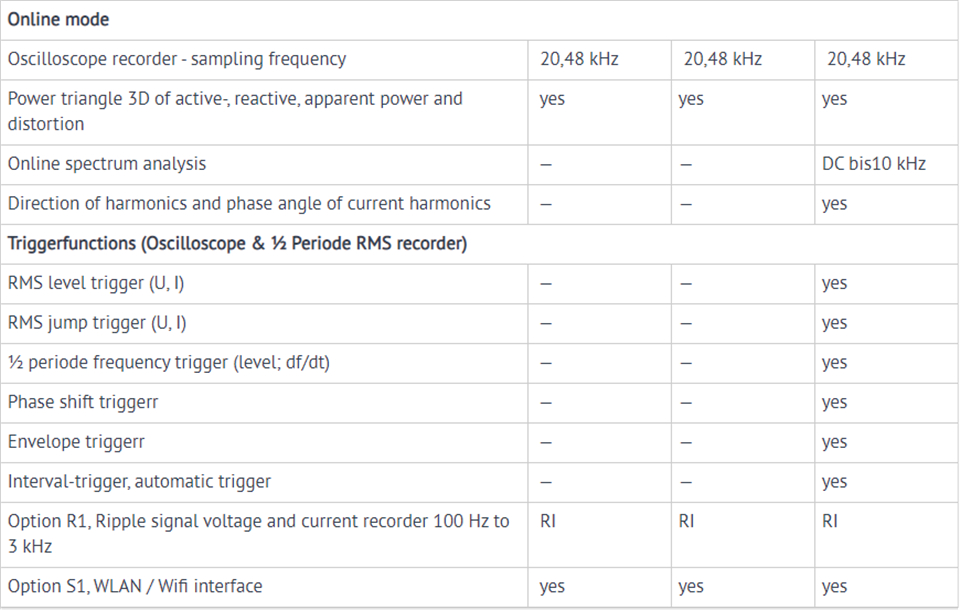Click Option R1 Ripple signal row label

tap(258, 533)
